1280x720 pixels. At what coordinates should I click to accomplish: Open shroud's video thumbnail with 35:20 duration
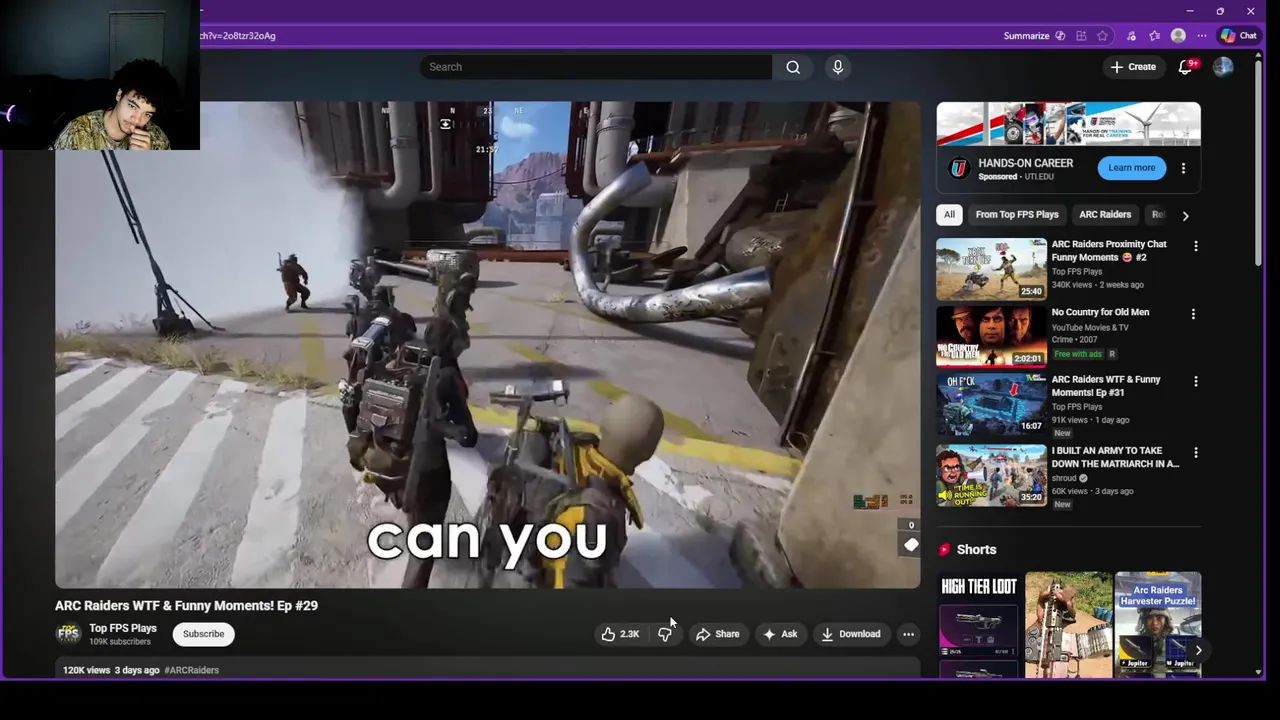click(x=991, y=476)
